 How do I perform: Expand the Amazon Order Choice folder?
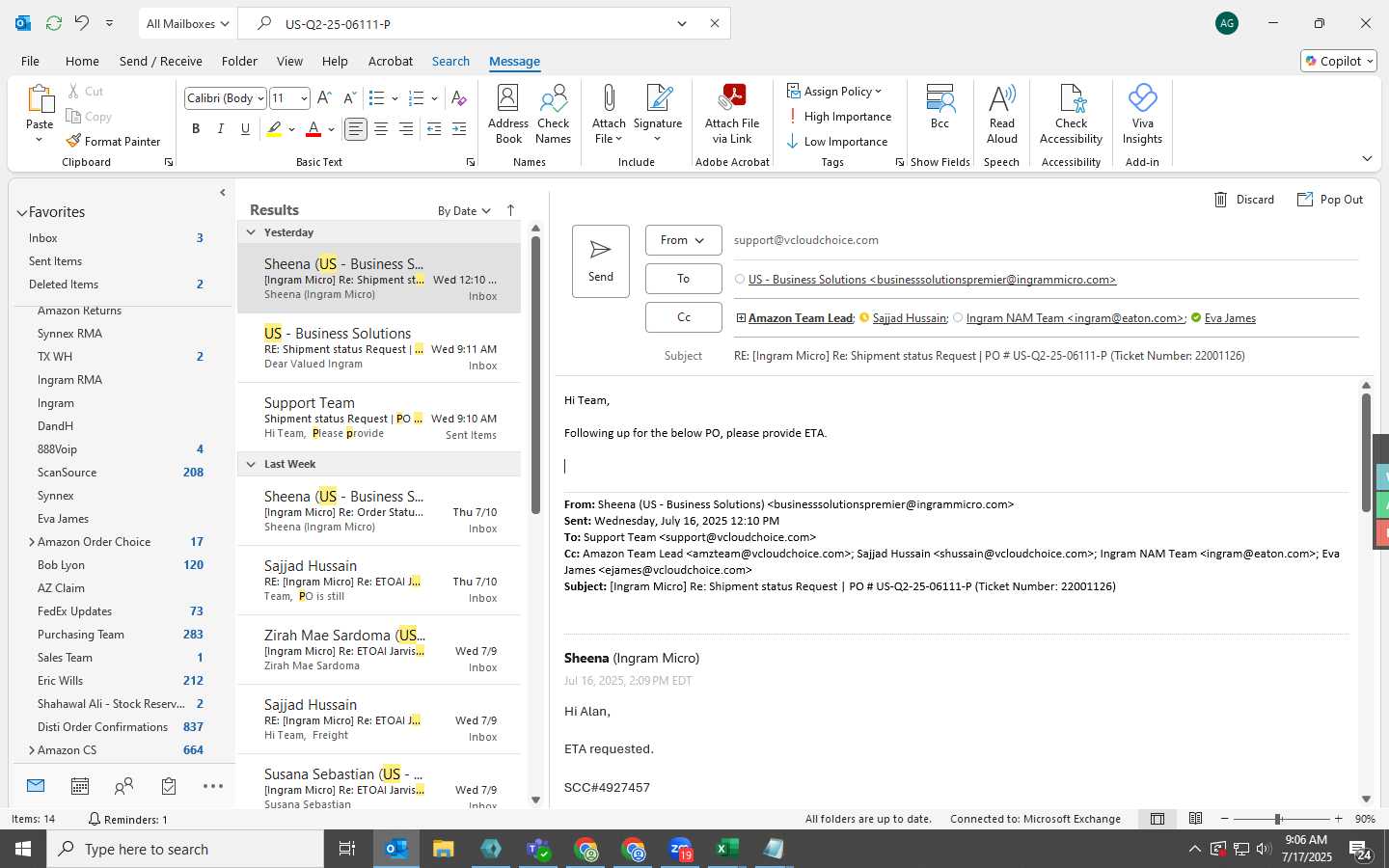(32, 542)
